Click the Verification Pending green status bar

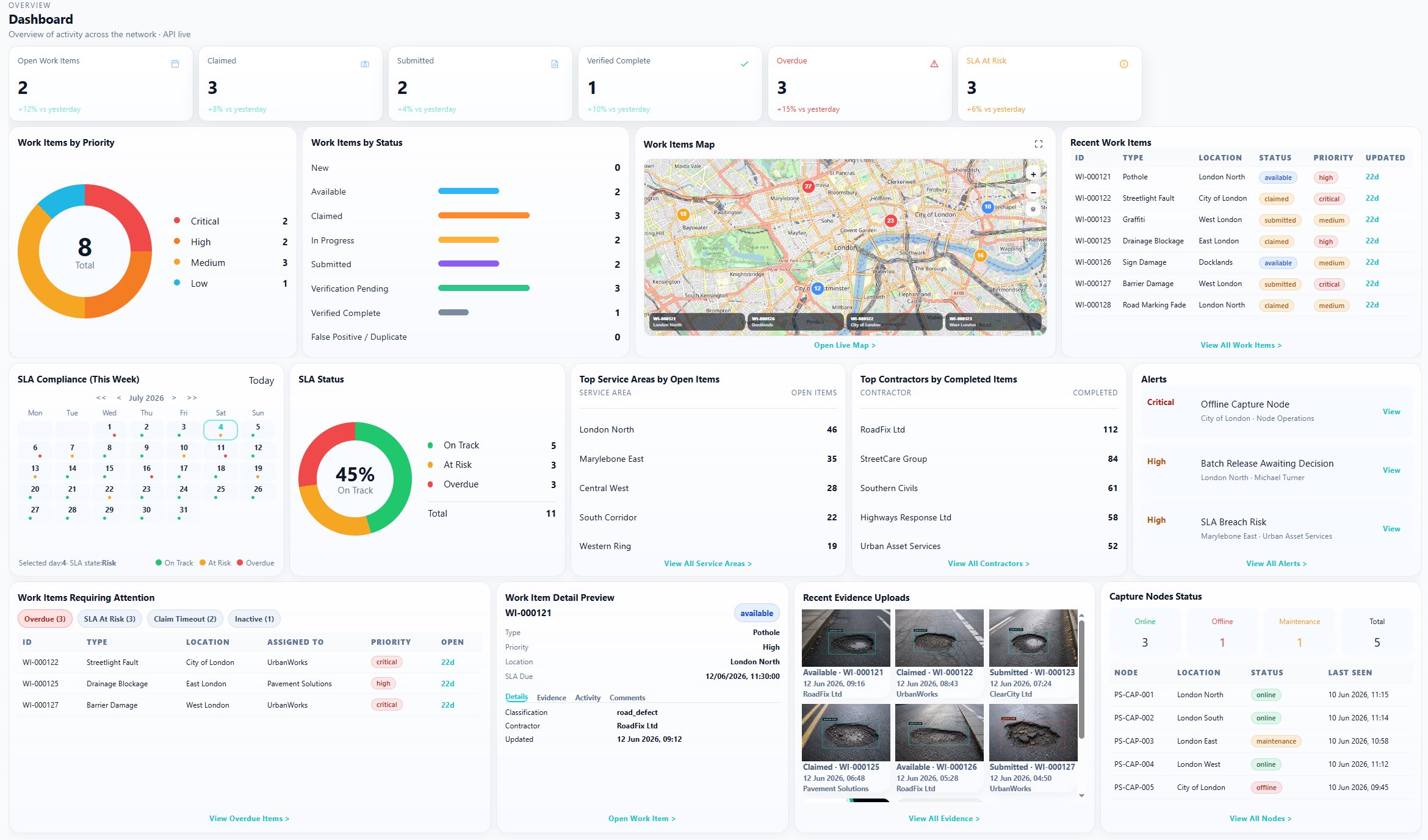click(x=484, y=288)
